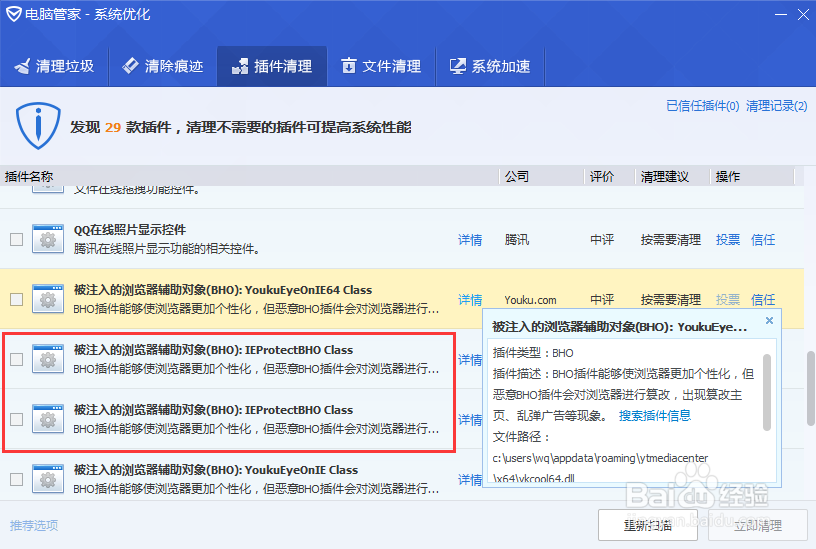Select the 插件清理 tab
Image resolution: width=816 pixels, height=549 pixels.
tap(272, 66)
